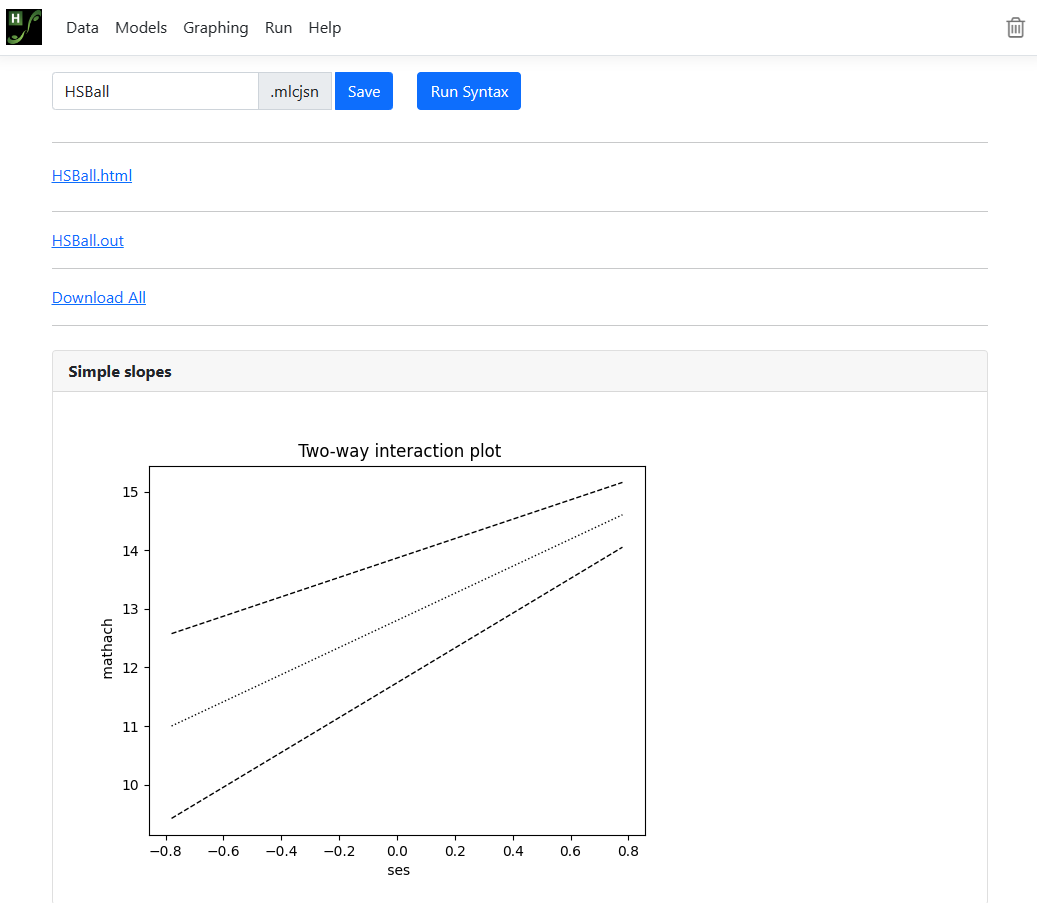The height and width of the screenshot is (903, 1037).
Task: Open the HSBall.out file link
Action: tap(88, 241)
